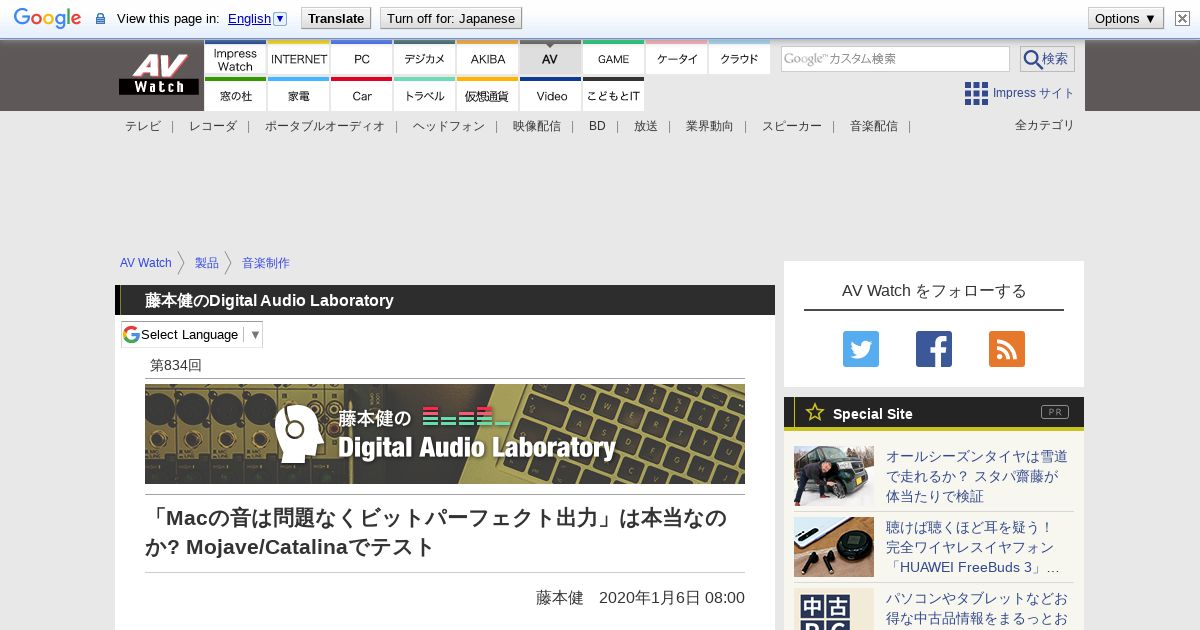
Task: Go to ポータブルオーディオ category
Action: (324, 126)
